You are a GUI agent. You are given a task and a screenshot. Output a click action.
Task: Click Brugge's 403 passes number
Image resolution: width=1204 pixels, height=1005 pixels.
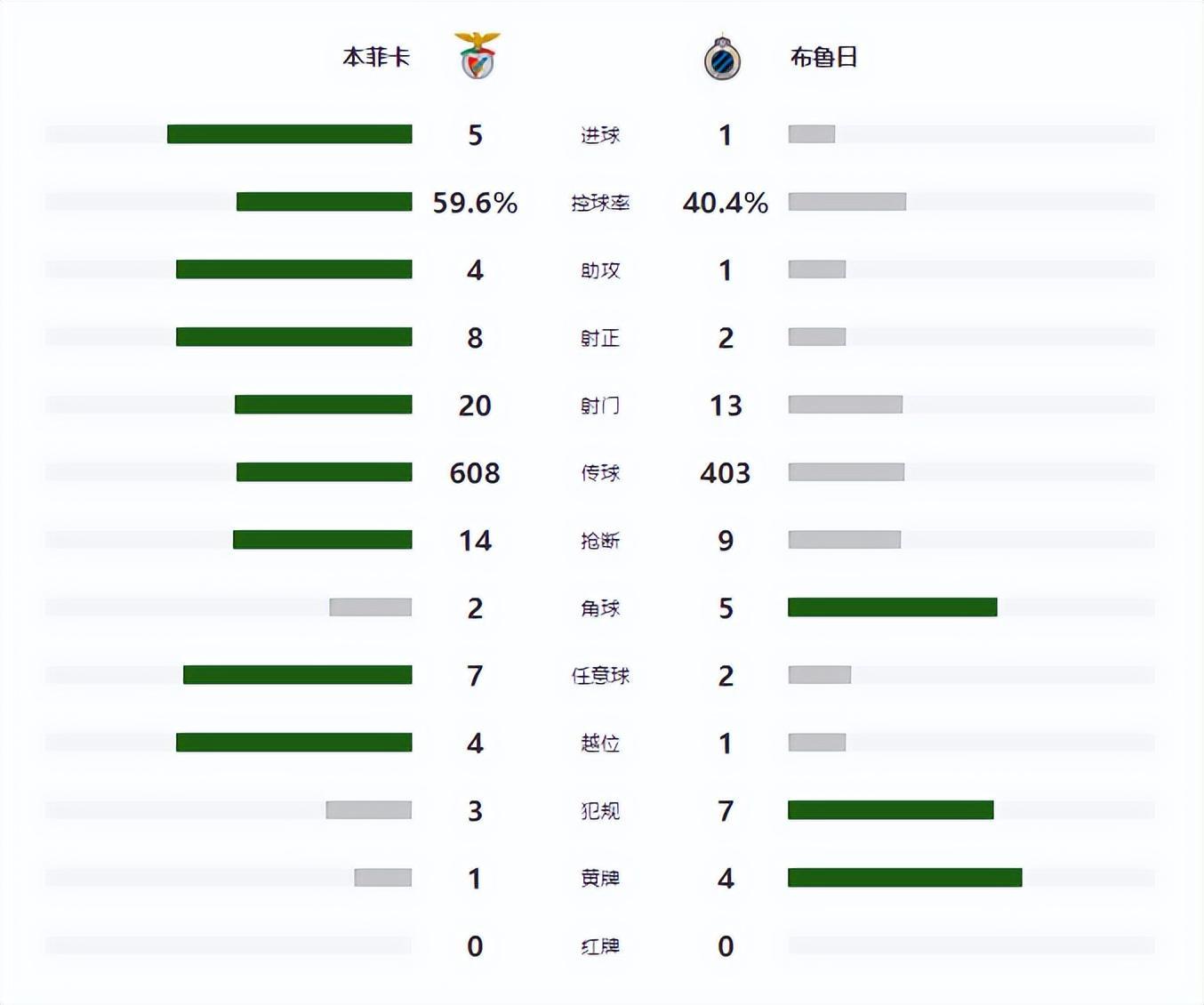(x=725, y=473)
